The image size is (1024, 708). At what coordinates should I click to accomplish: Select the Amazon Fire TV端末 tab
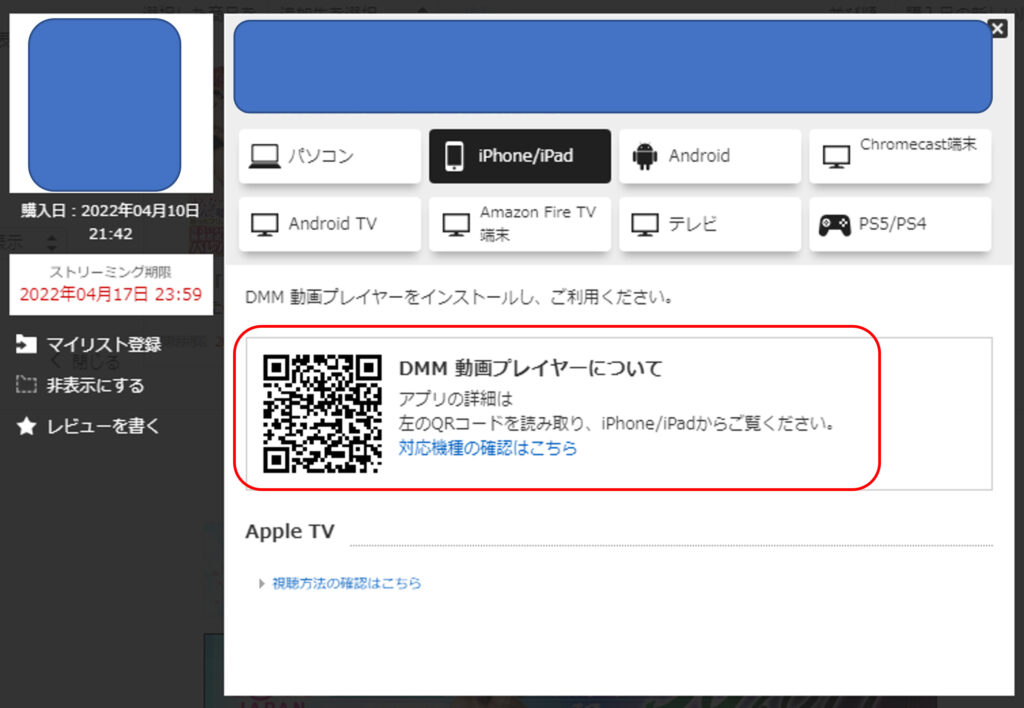tap(519, 224)
